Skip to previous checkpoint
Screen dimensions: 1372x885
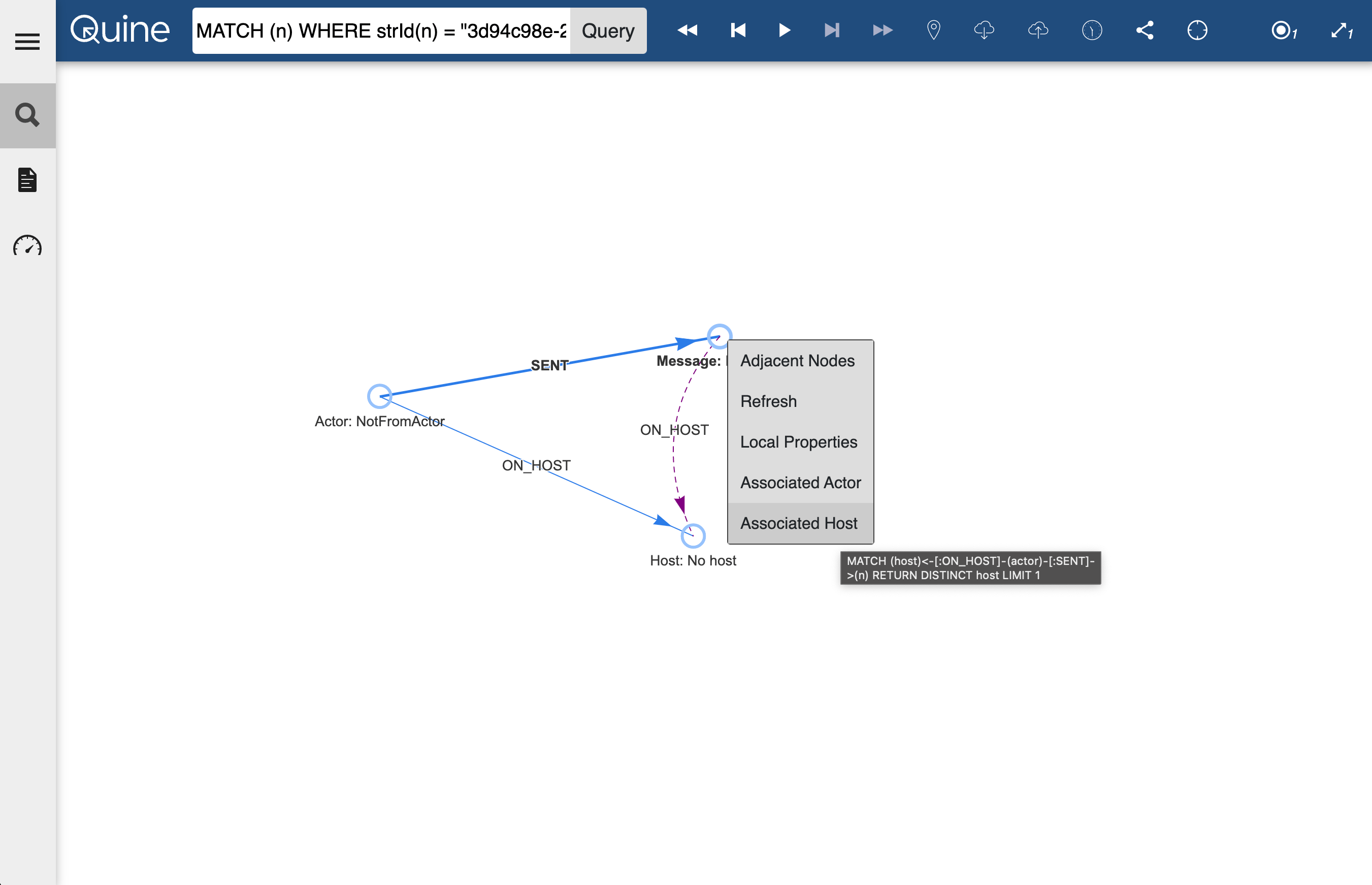pos(738,30)
